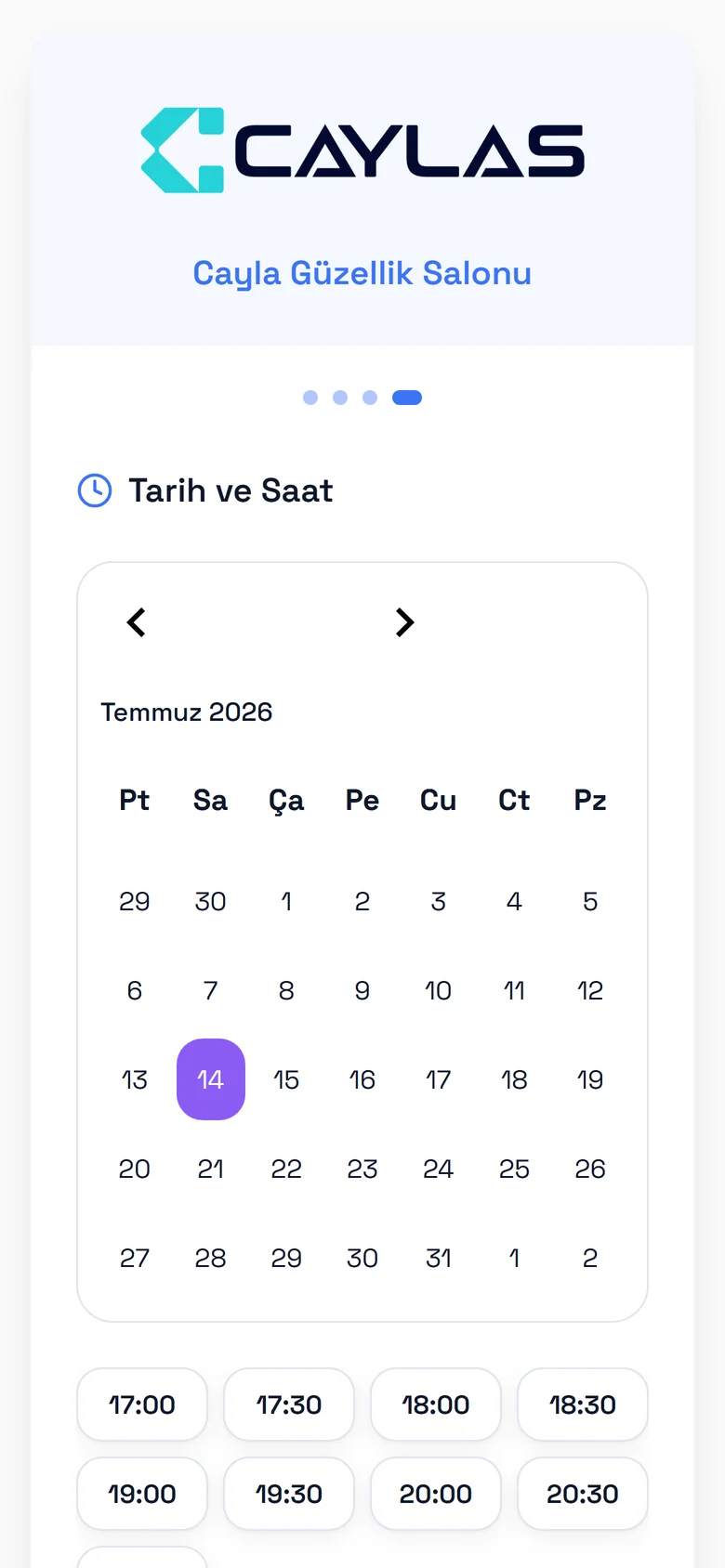Click the Caylas logo
This screenshot has height=1568, width=725.
pyautogui.click(x=362, y=150)
